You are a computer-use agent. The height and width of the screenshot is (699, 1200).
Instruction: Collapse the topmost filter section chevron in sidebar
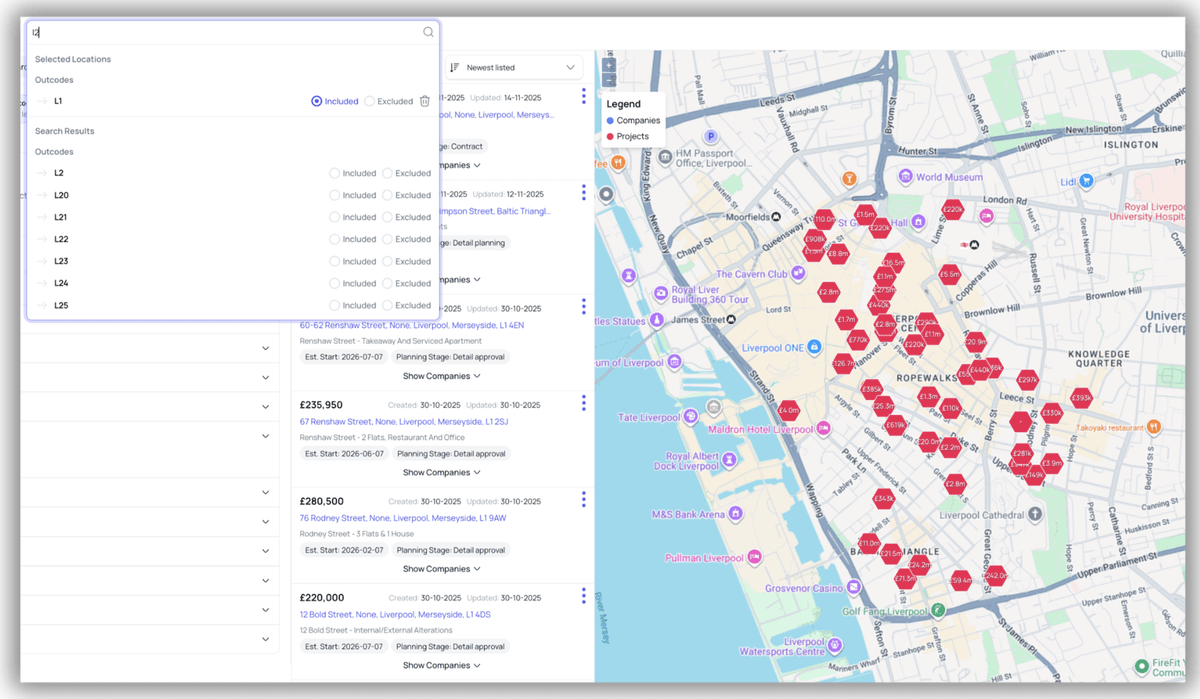265,348
